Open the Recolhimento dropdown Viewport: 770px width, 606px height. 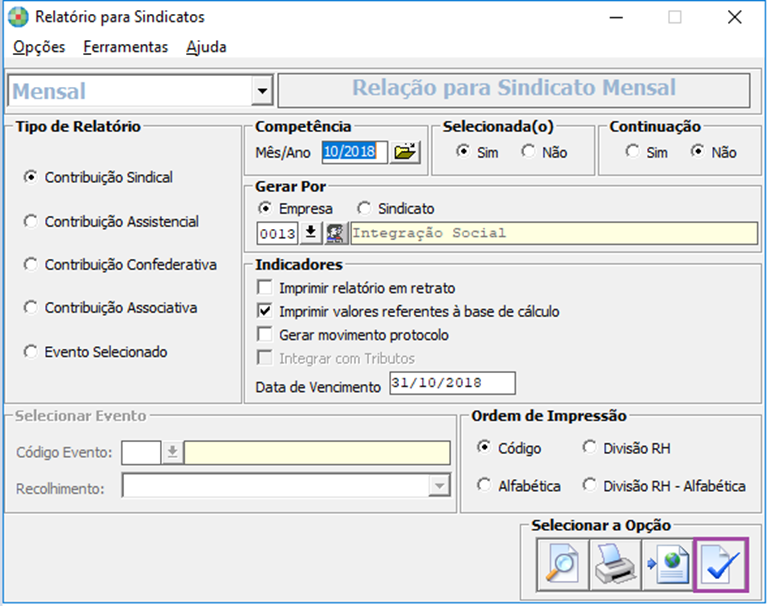439,486
